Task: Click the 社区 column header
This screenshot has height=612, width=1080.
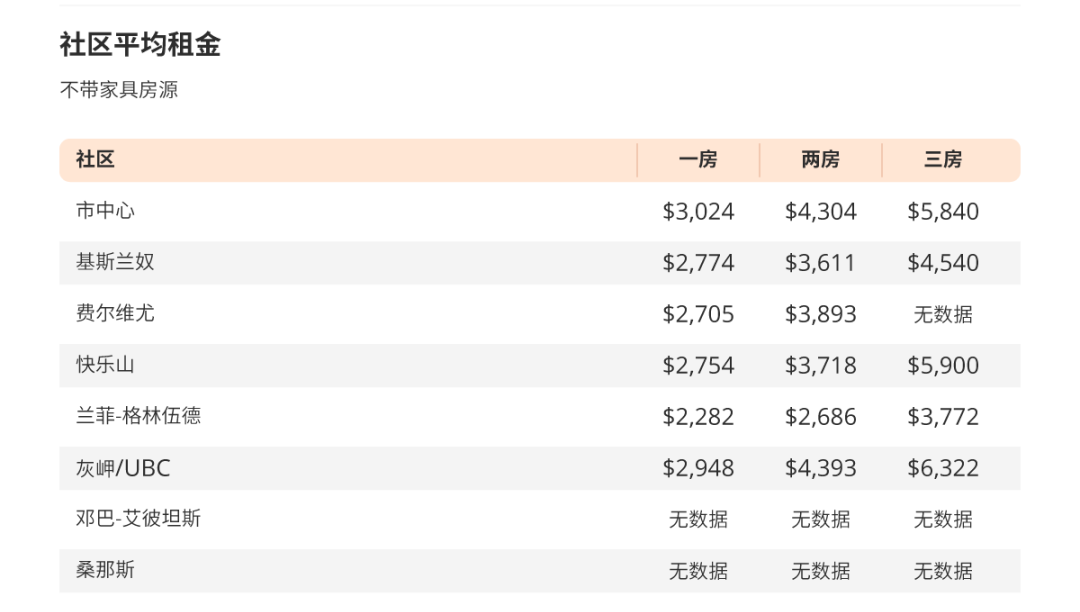Action: (95, 160)
